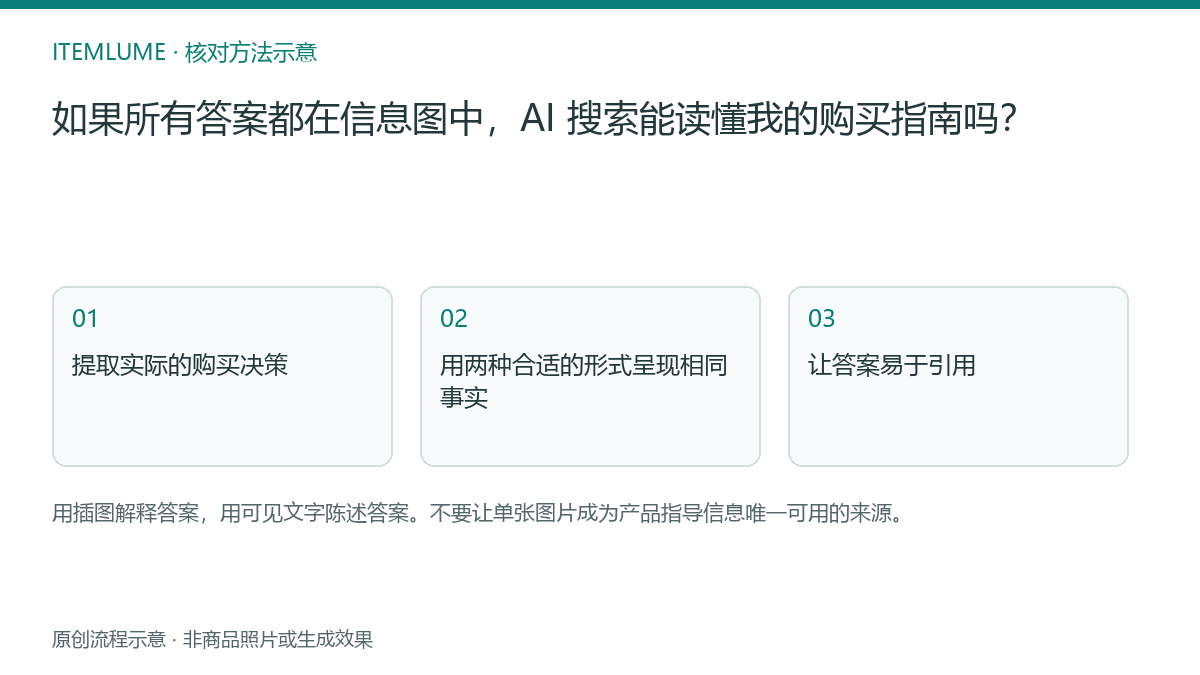Click the text "提取实际的购买决策"
Viewport: 1200px width, 675px height.
click(180, 365)
